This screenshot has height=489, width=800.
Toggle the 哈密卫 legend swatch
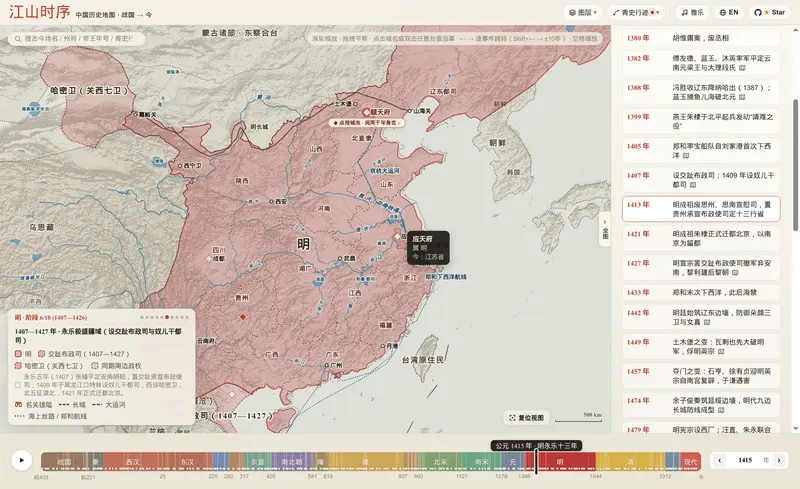click(x=18, y=365)
